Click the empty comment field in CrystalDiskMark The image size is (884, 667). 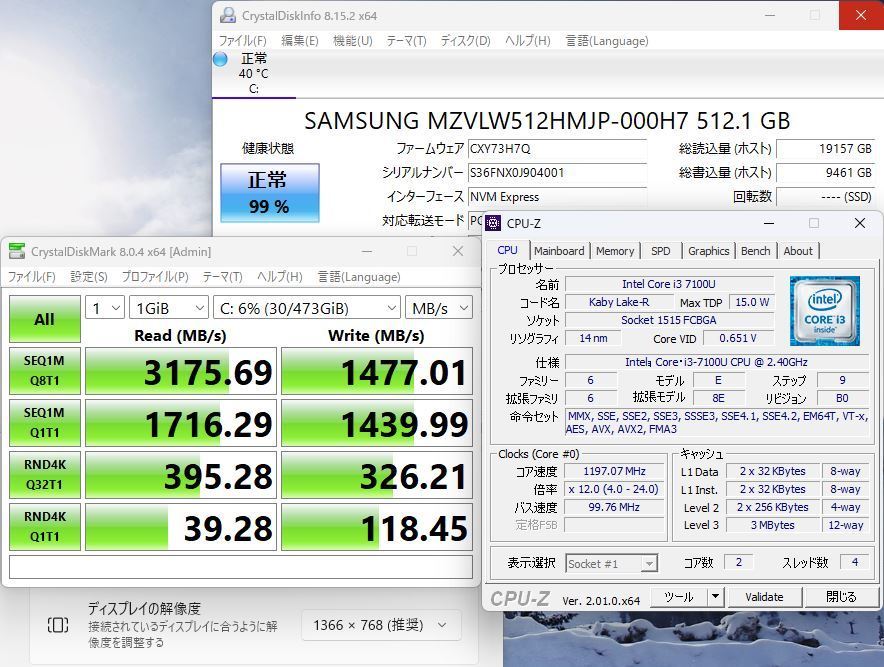click(x=241, y=567)
